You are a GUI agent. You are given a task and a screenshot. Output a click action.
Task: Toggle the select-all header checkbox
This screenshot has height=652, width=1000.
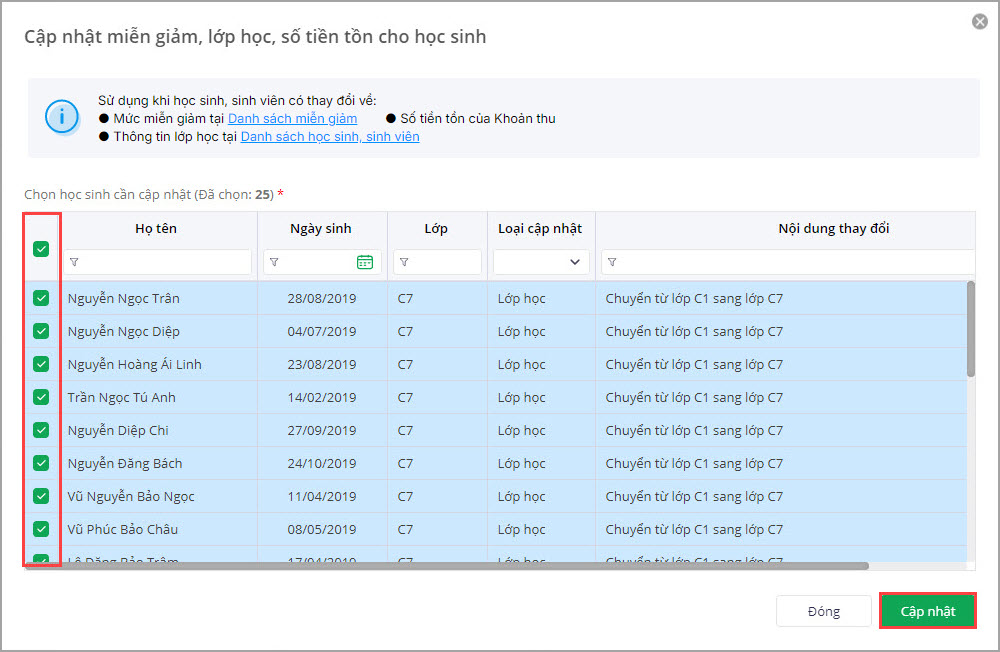coord(41,249)
